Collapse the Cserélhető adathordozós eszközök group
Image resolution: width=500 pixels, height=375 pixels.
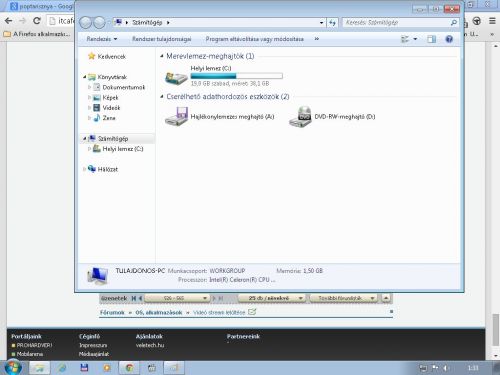[162, 97]
